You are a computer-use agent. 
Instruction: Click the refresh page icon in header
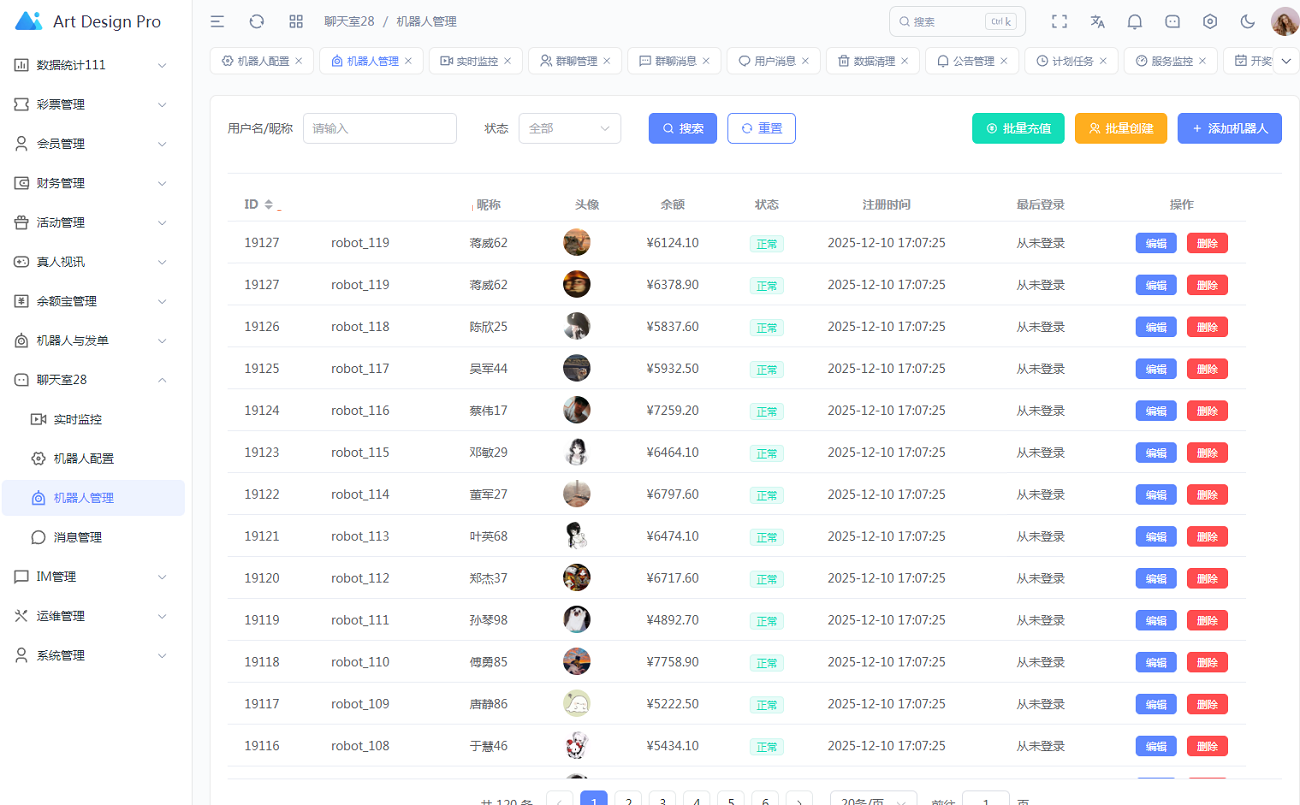(257, 21)
